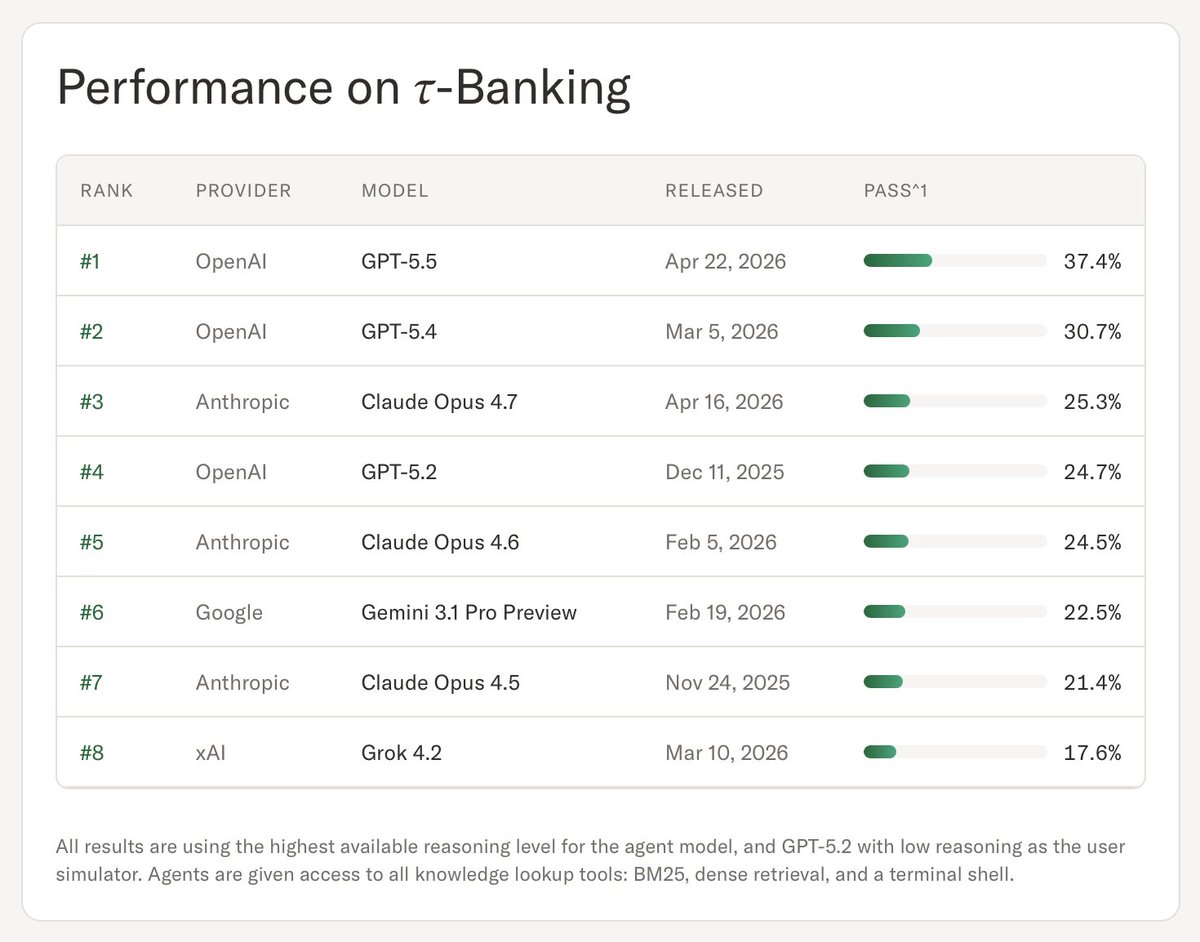
Task: Click the GPT-5.4 model name
Action: 399,331
